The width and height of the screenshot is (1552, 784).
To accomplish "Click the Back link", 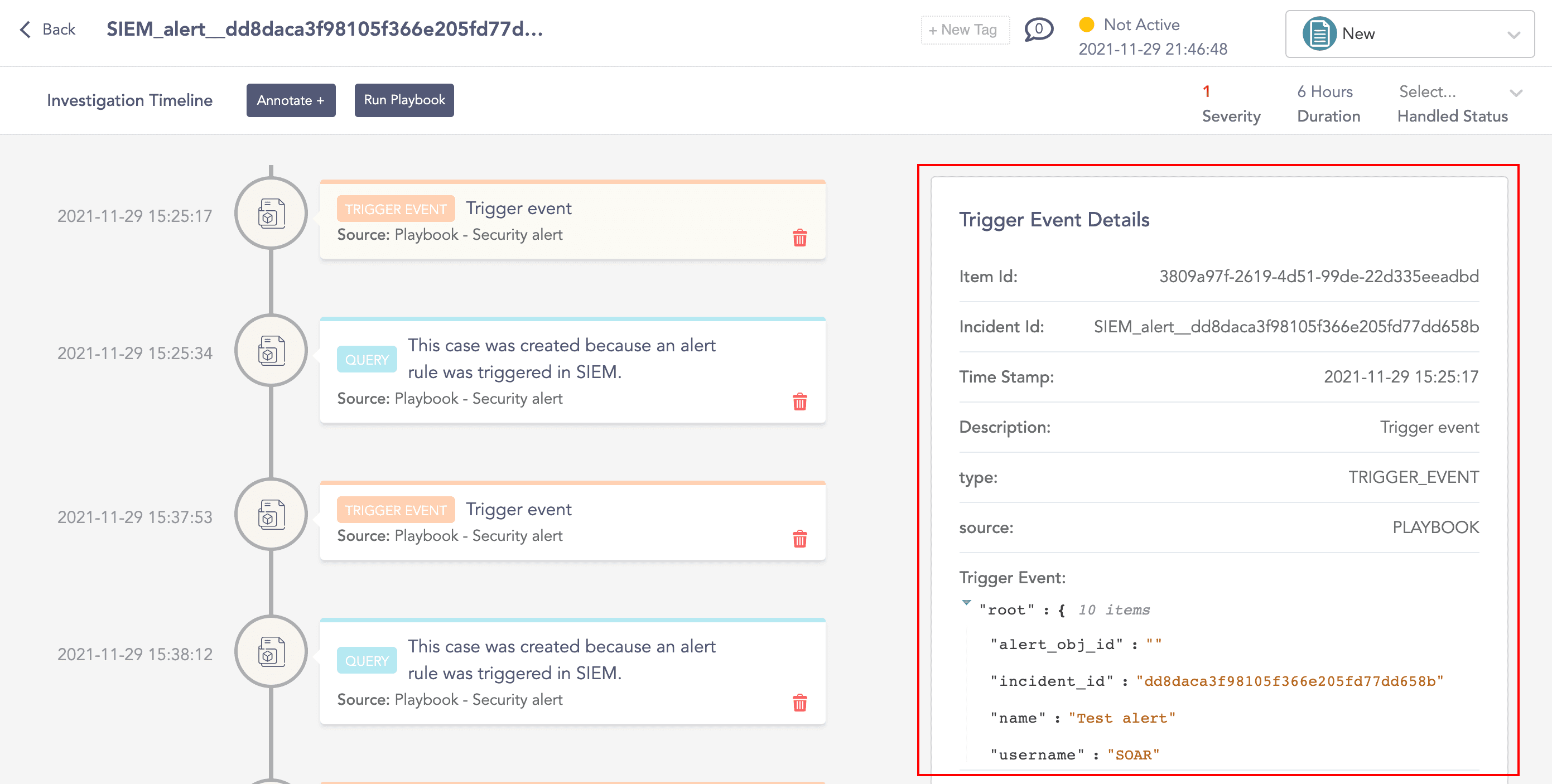I will point(59,30).
